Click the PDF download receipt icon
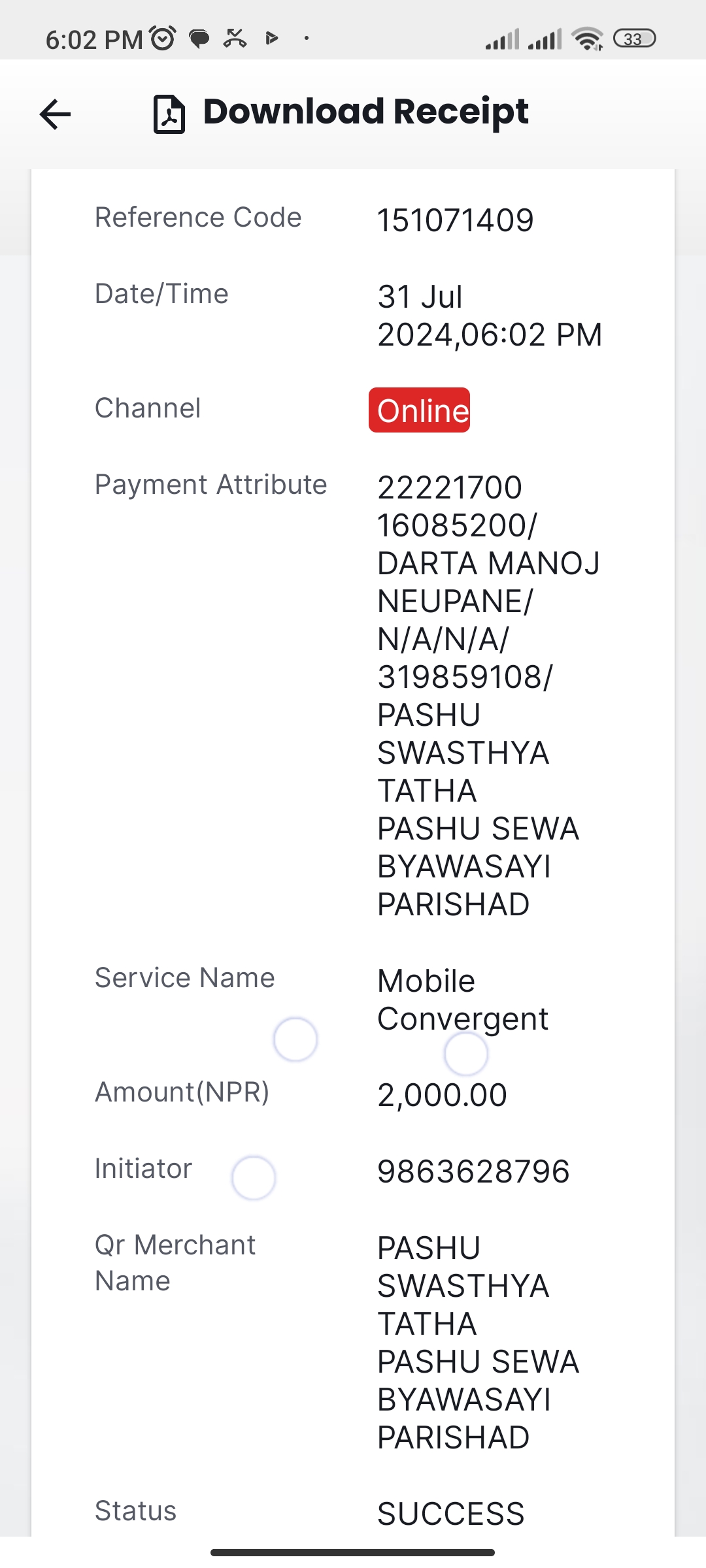 point(169,114)
